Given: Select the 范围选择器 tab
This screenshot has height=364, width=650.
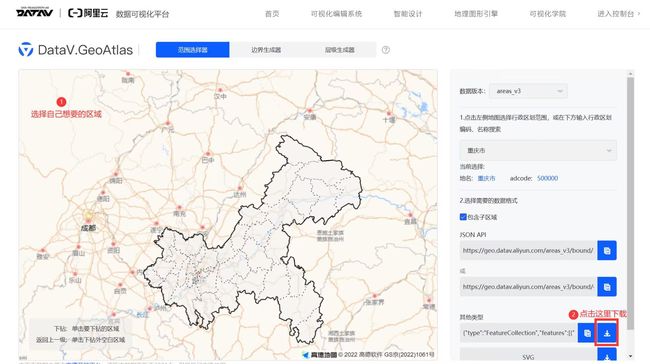Looking at the screenshot, I should pyautogui.click(x=192, y=50).
